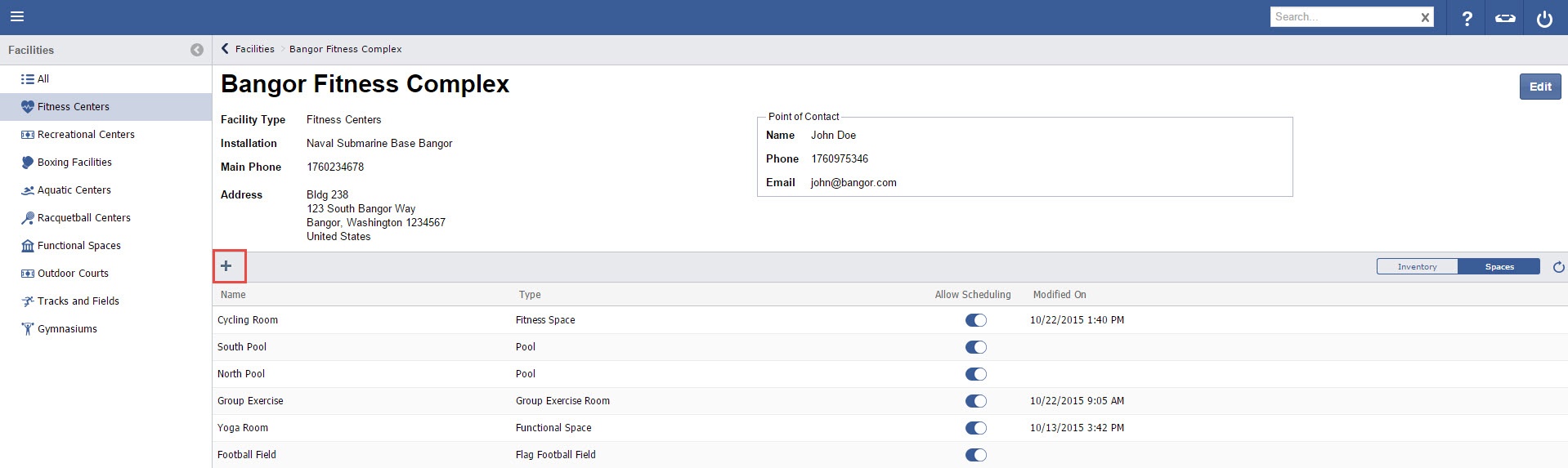Click the power logout icon

click(1544, 18)
